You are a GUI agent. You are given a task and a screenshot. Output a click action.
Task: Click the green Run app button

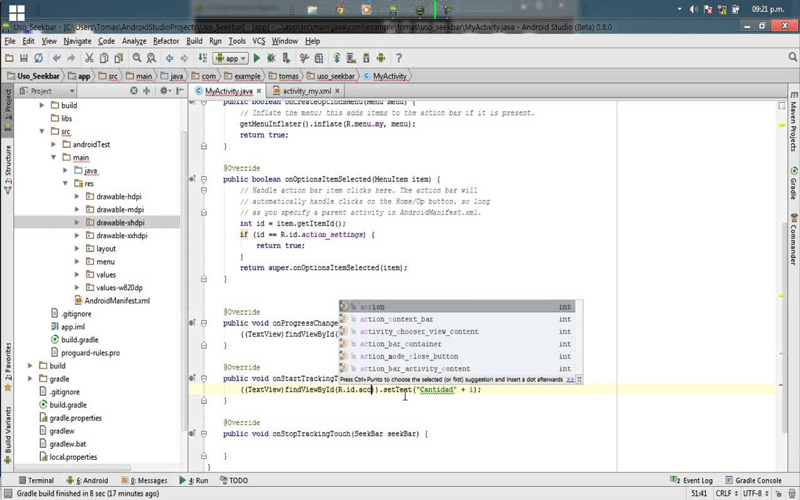[x=257, y=58]
